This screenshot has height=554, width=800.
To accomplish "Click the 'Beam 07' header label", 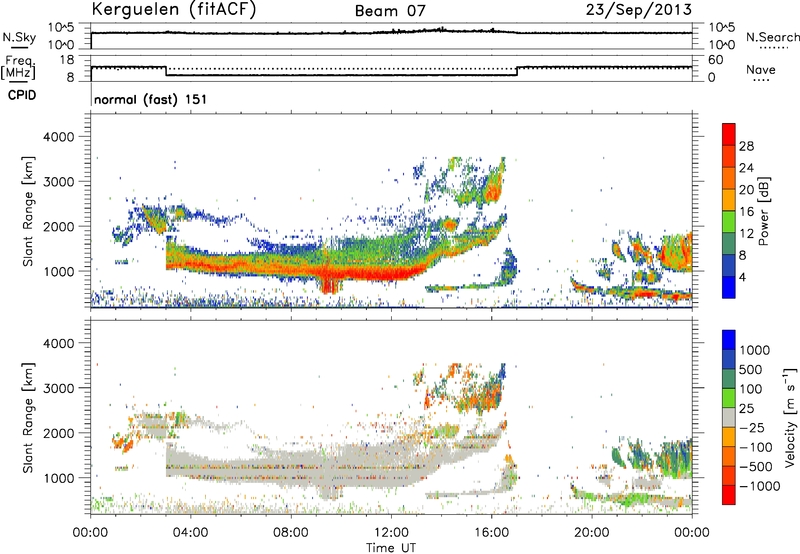I will (x=390, y=11).
